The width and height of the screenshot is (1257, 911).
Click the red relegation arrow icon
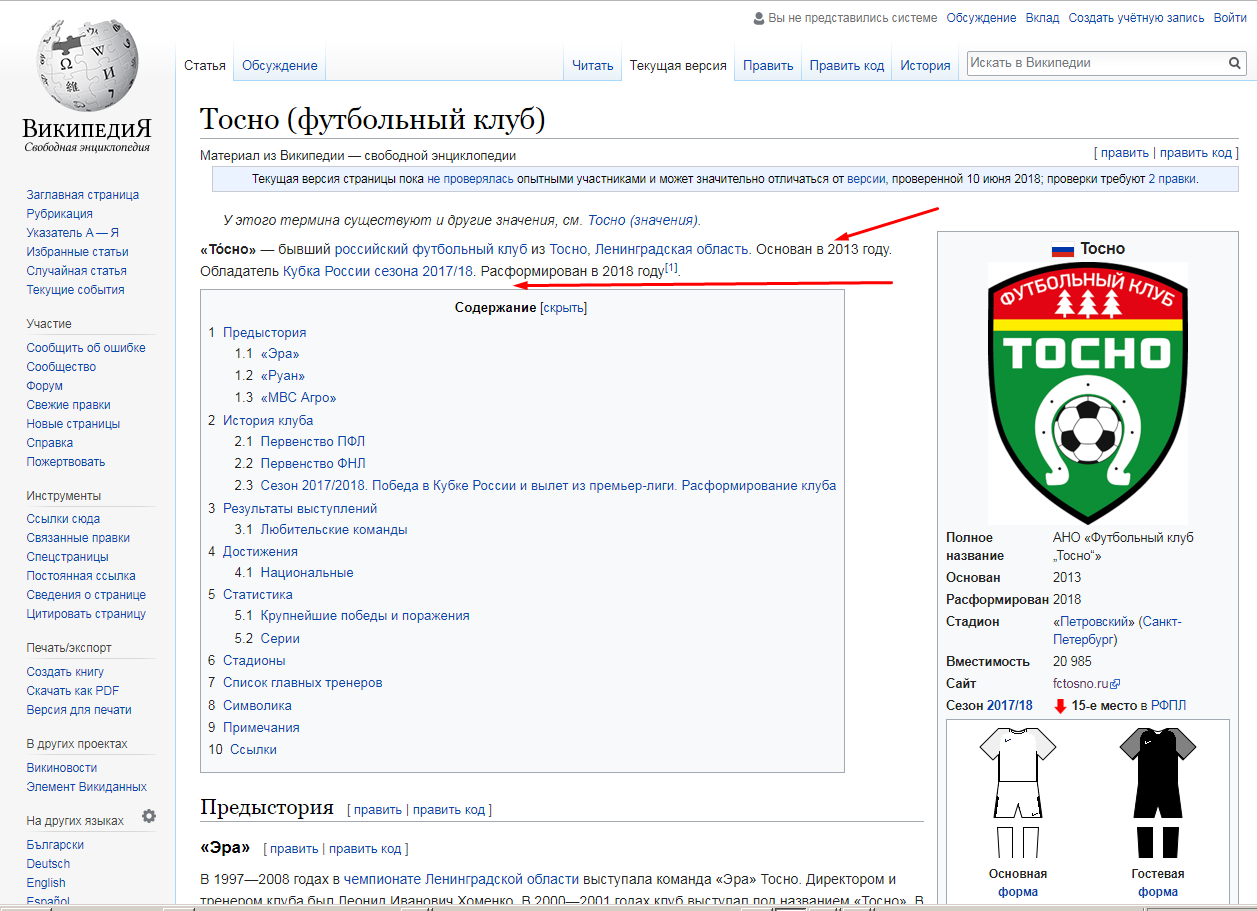tap(1060, 706)
